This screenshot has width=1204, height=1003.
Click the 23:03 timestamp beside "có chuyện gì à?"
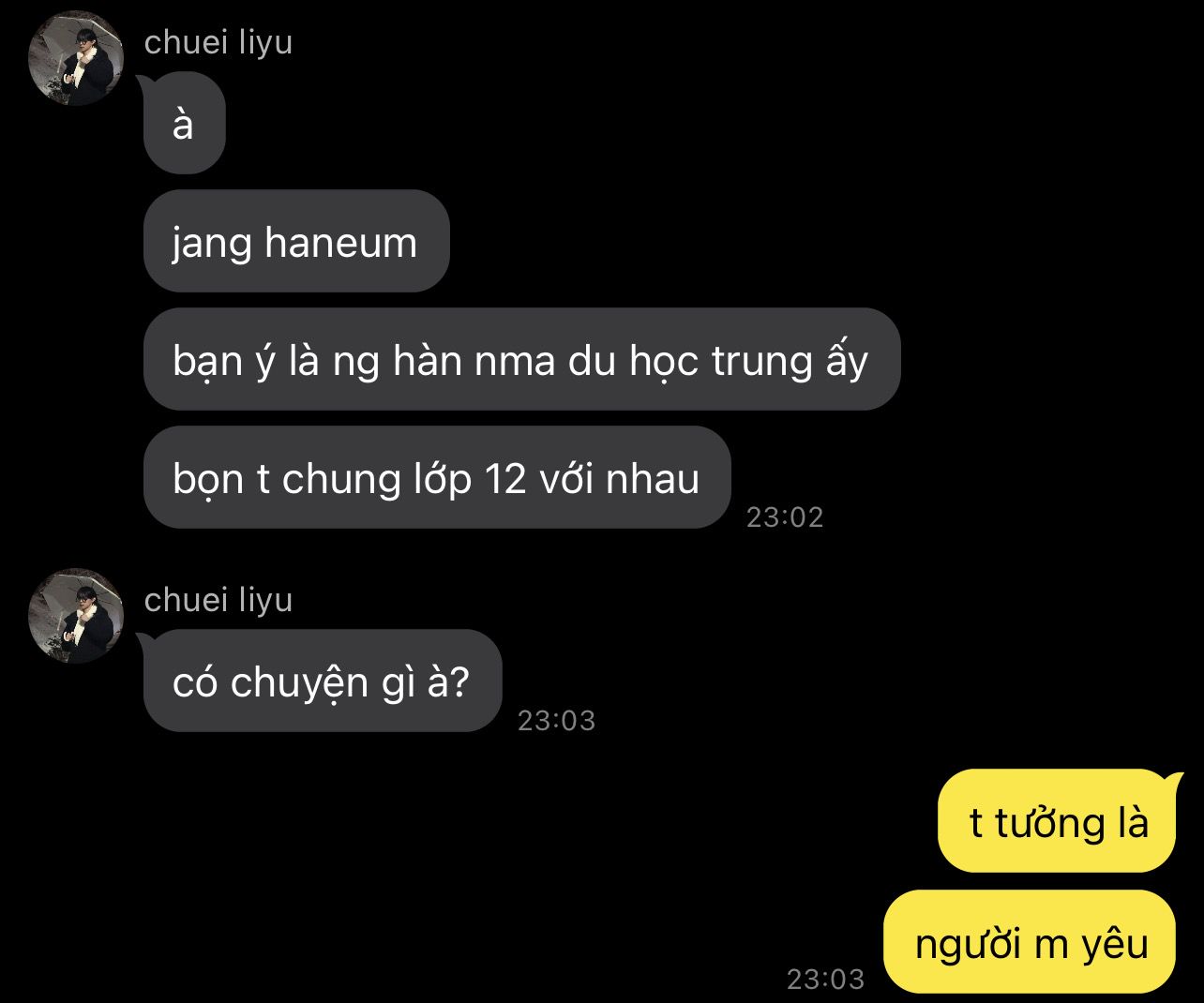557,721
